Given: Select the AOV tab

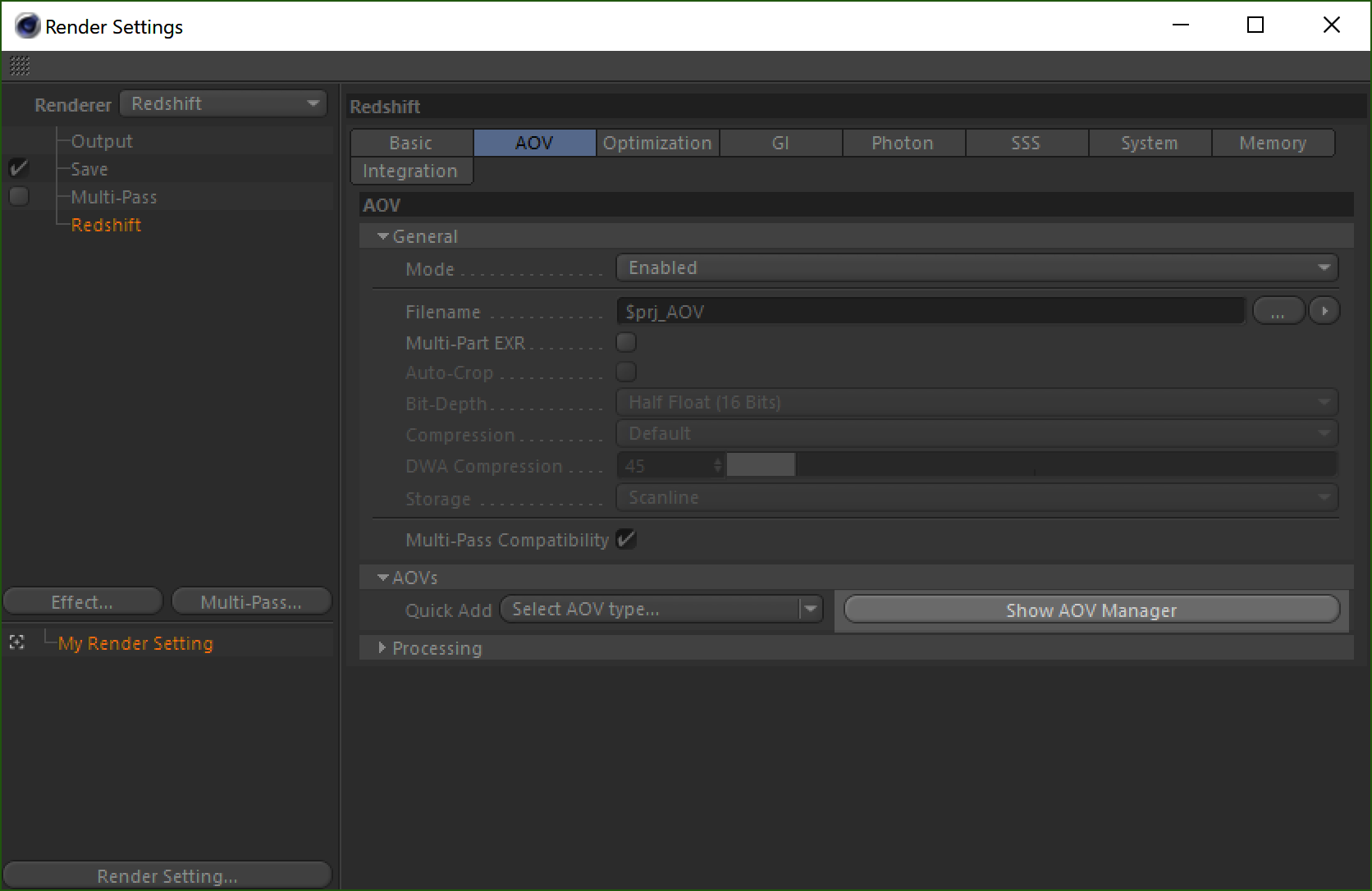Looking at the screenshot, I should click(x=534, y=143).
